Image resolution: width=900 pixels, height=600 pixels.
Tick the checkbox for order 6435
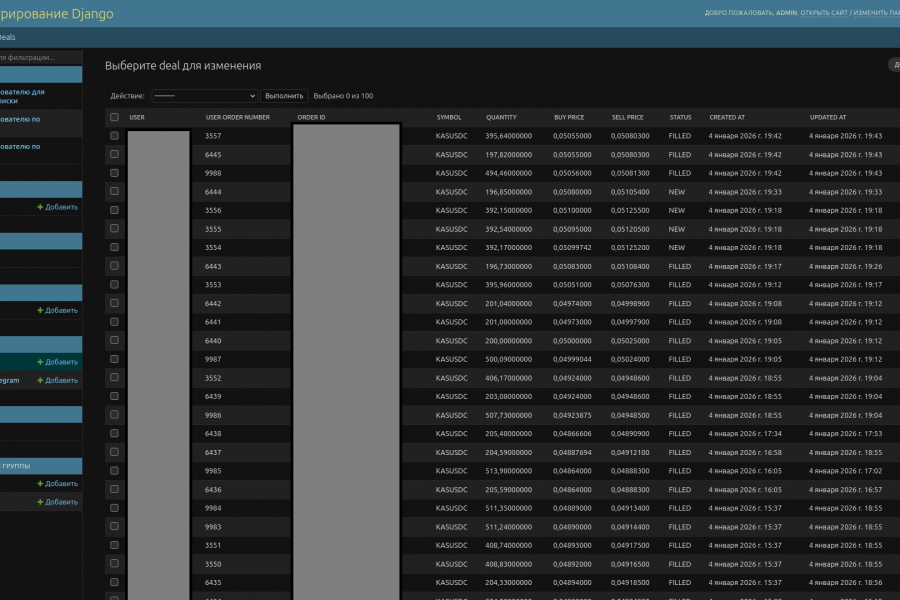click(x=114, y=582)
